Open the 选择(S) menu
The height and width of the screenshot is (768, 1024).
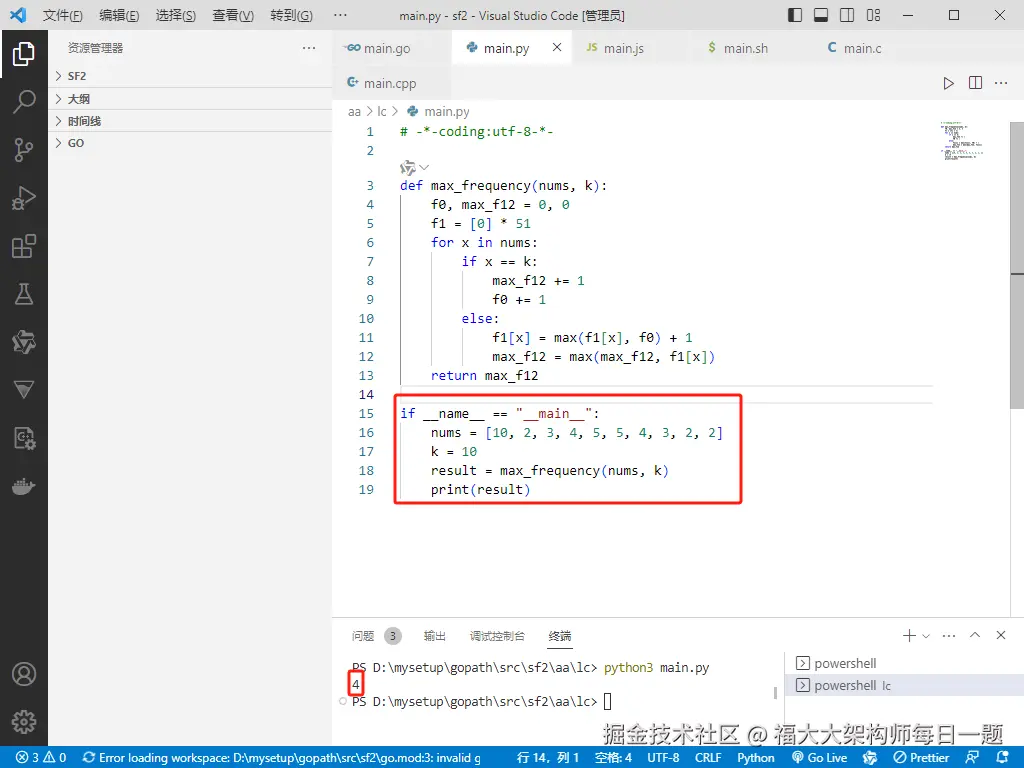(x=176, y=15)
